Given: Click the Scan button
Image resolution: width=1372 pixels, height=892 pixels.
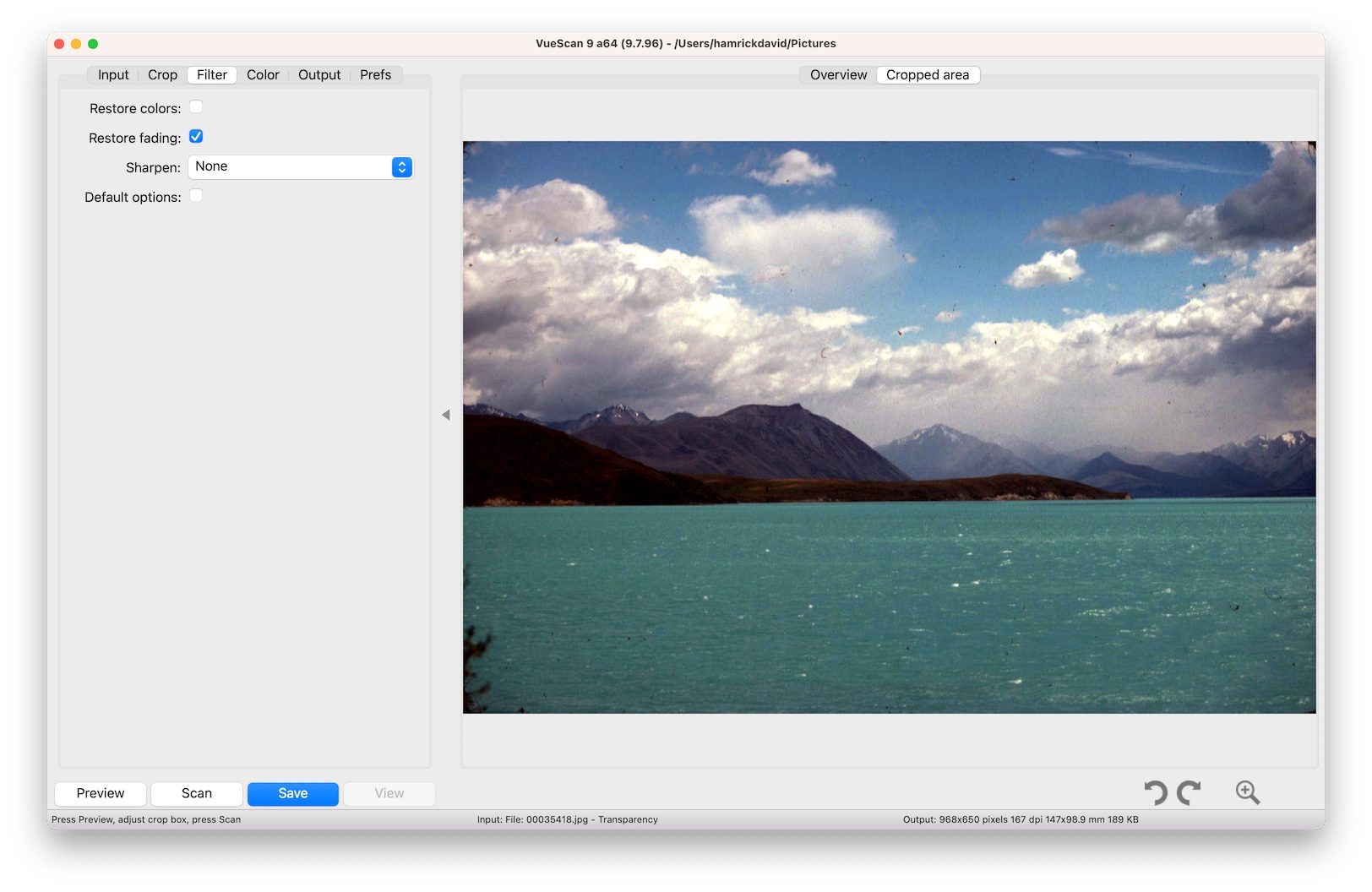Looking at the screenshot, I should pyautogui.click(x=197, y=793).
